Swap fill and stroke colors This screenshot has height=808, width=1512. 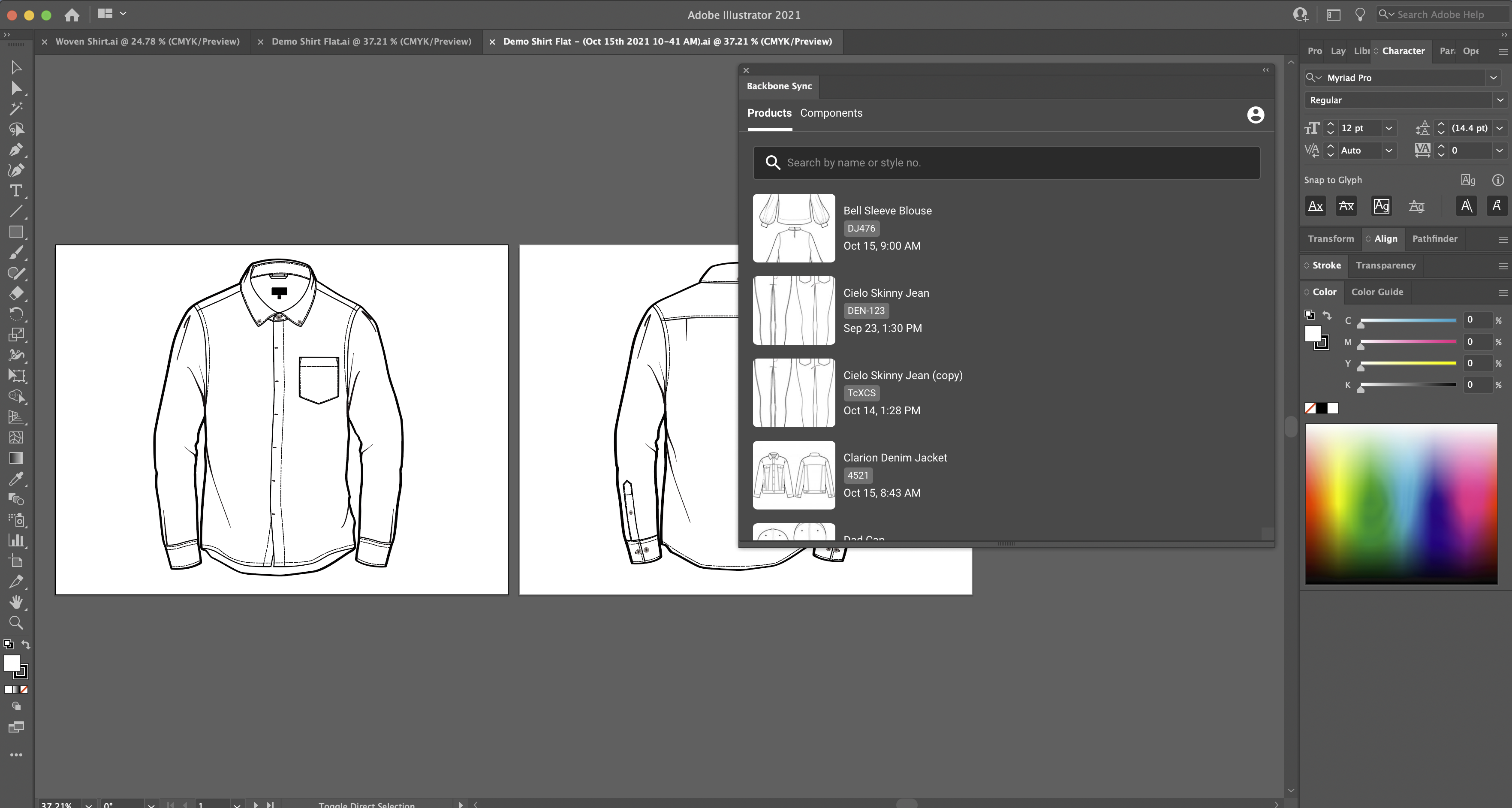[x=26, y=644]
